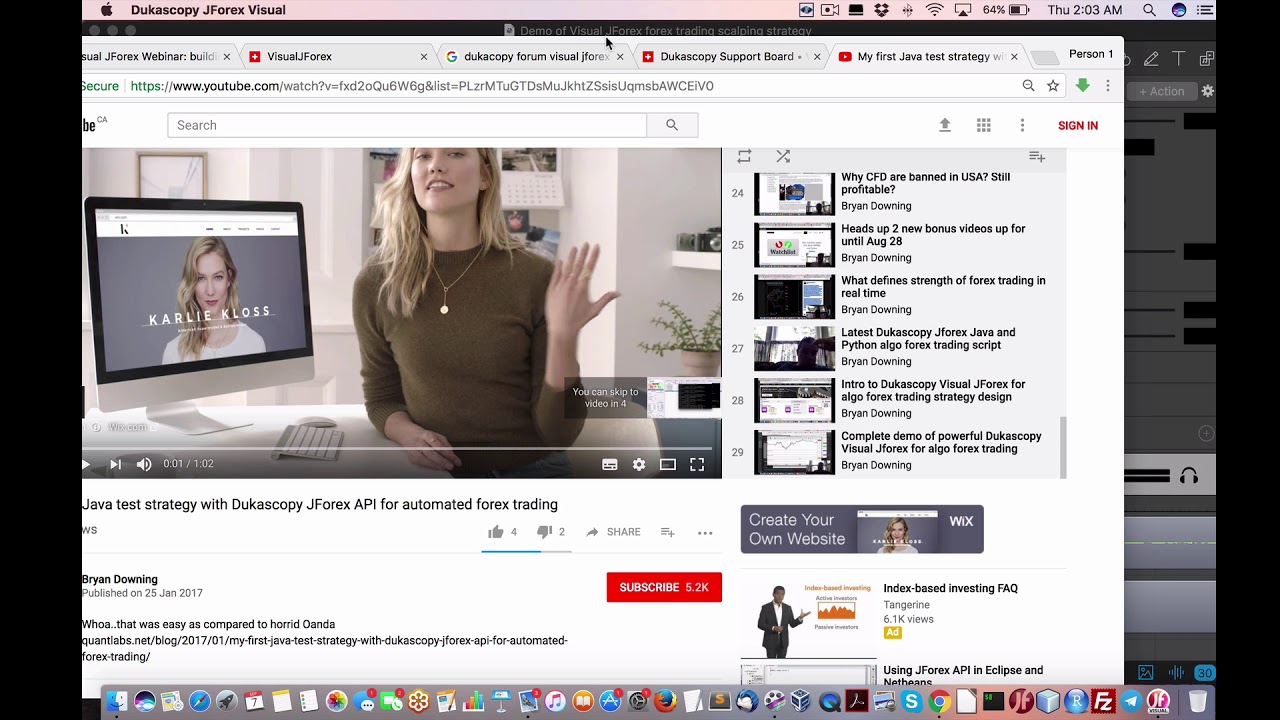The height and width of the screenshot is (720, 1280).
Task: Open the Apple menu
Action: [x=107, y=10]
